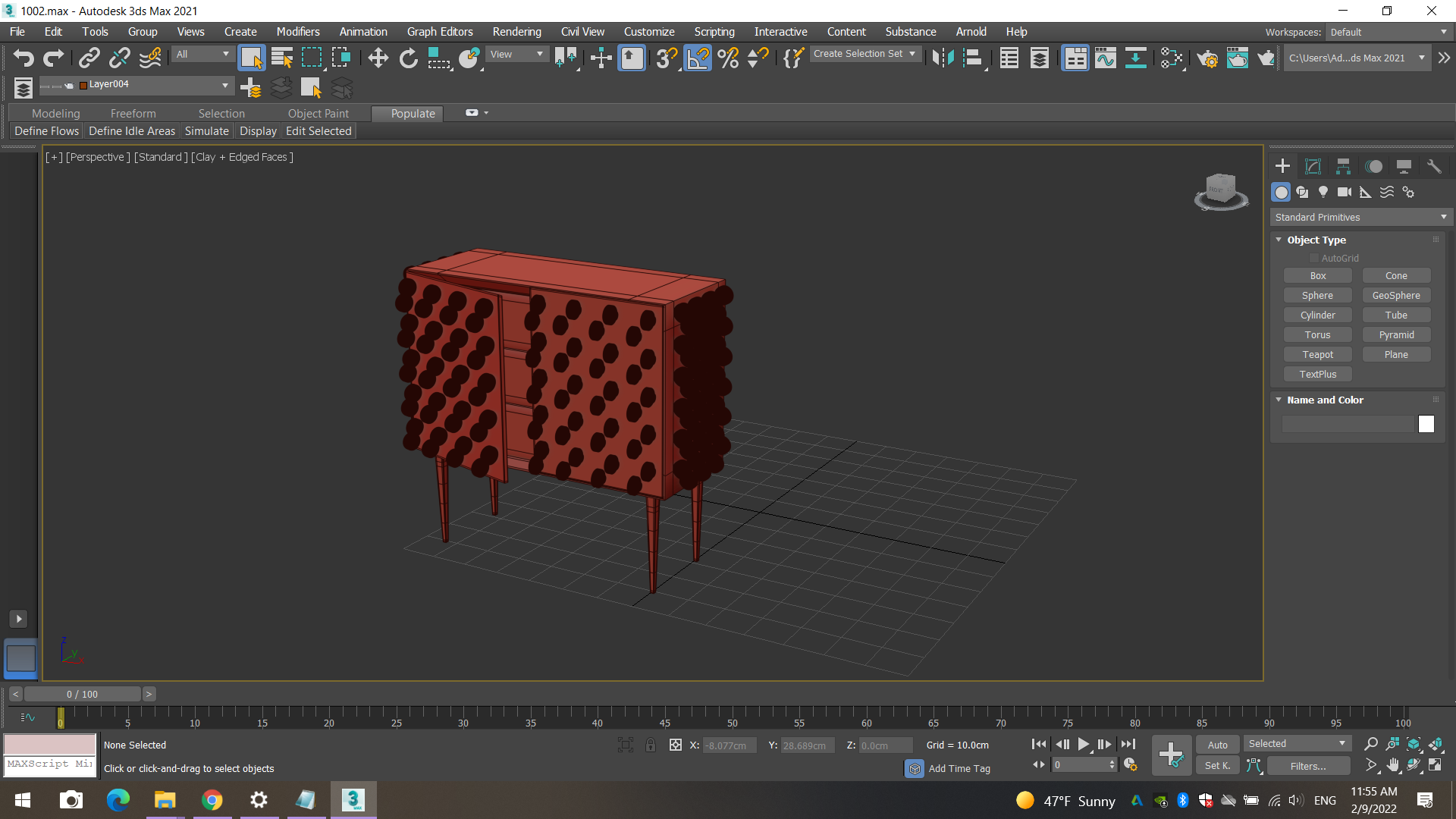This screenshot has width=1456, height=819.
Task: Click the white object color swatch
Action: click(1426, 425)
